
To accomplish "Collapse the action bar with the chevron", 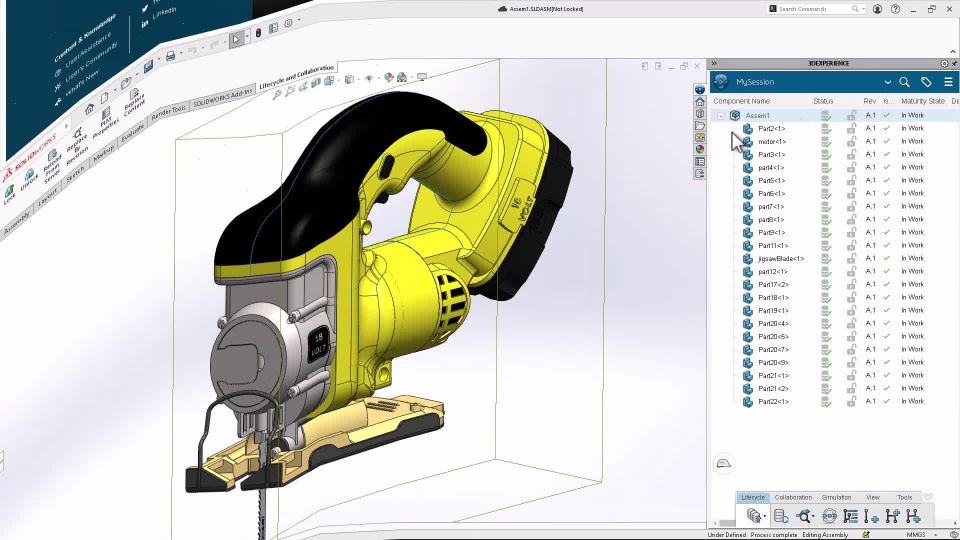I will (928, 497).
